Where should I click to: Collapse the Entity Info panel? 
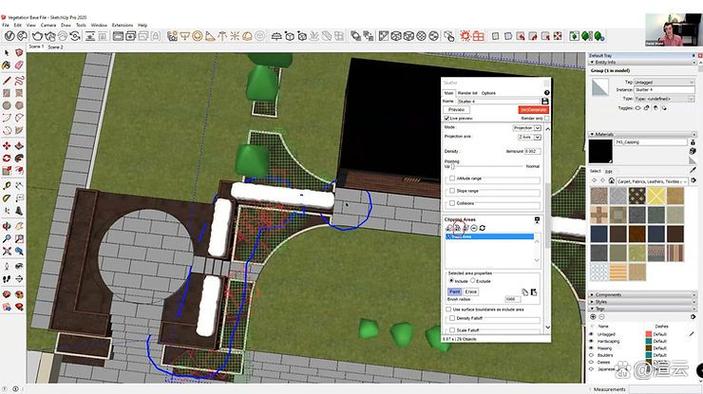tap(592, 62)
